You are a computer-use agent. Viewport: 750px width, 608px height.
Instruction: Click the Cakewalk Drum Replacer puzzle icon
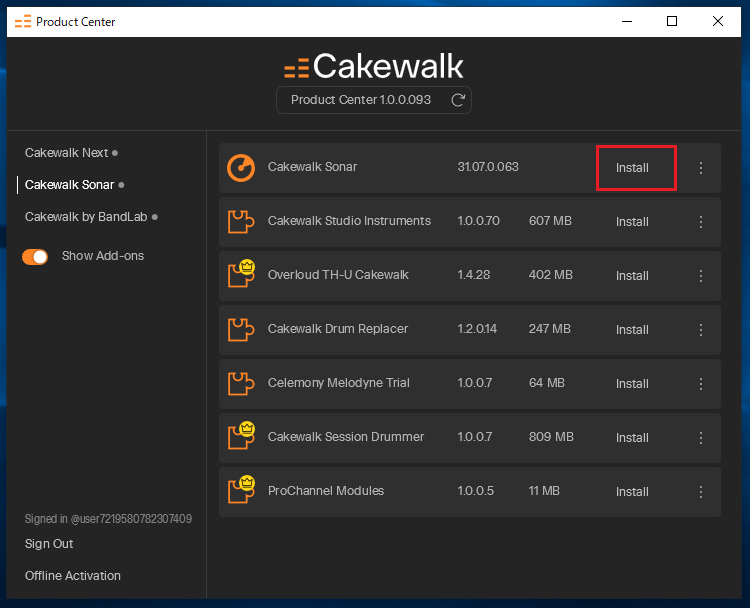pos(241,330)
